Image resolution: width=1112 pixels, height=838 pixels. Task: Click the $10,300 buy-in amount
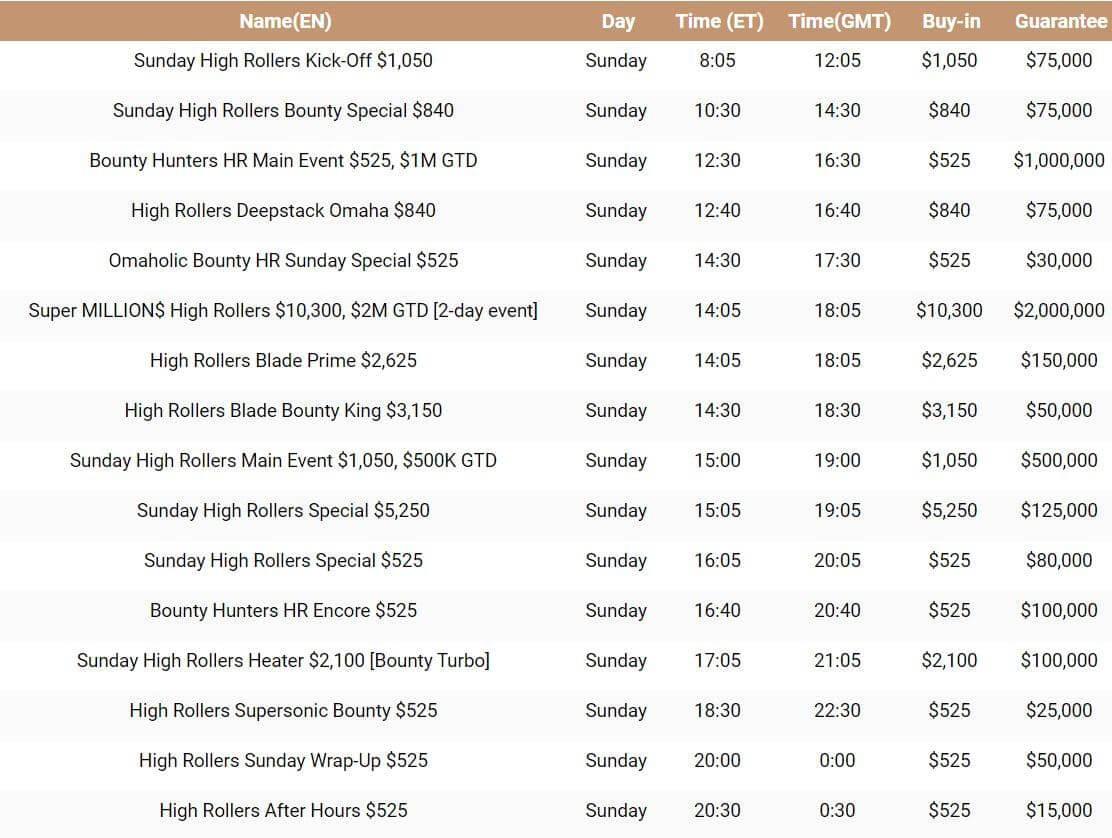coord(950,311)
